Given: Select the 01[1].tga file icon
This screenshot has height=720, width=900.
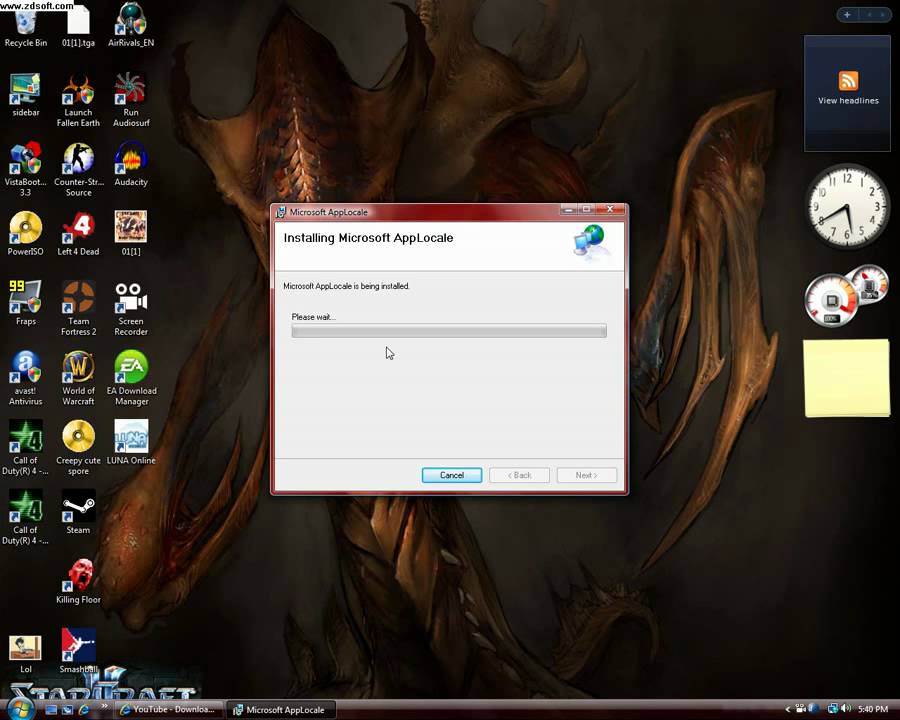Looking at the screenshot, I should pyautogui.click(x=78, y=26).
